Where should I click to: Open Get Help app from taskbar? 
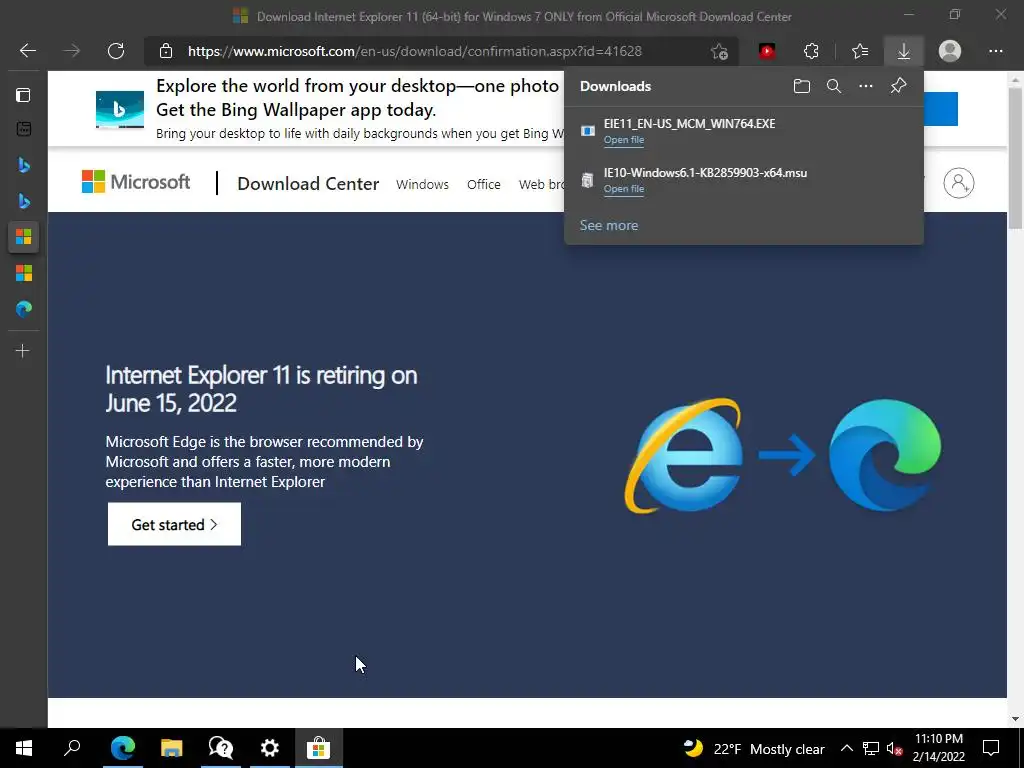pos(221,748)
